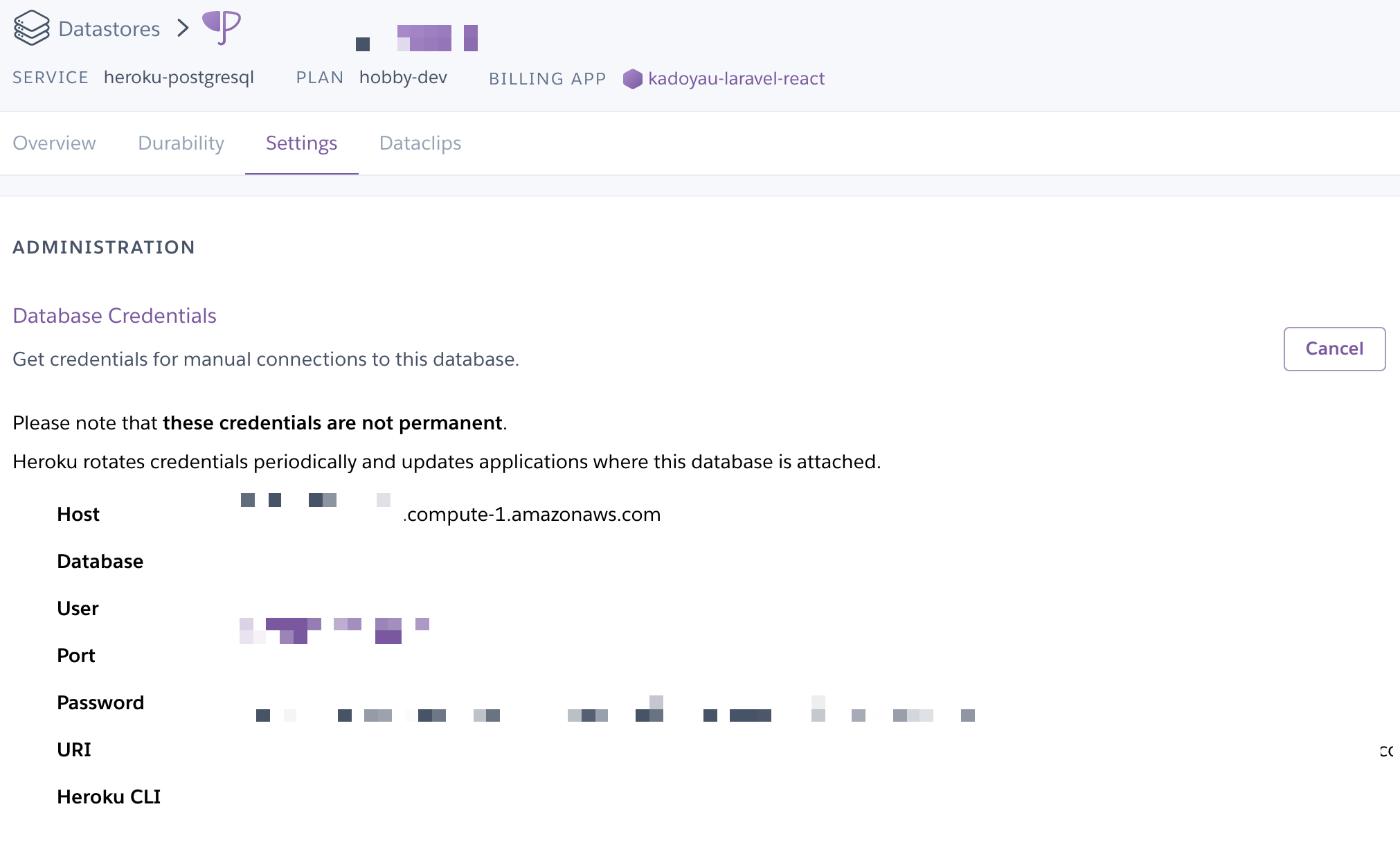This screenshot has width=1400, height=845.
Task: Open kadoyau-laravel-react billing app link
Action: (x=736, y=79)
